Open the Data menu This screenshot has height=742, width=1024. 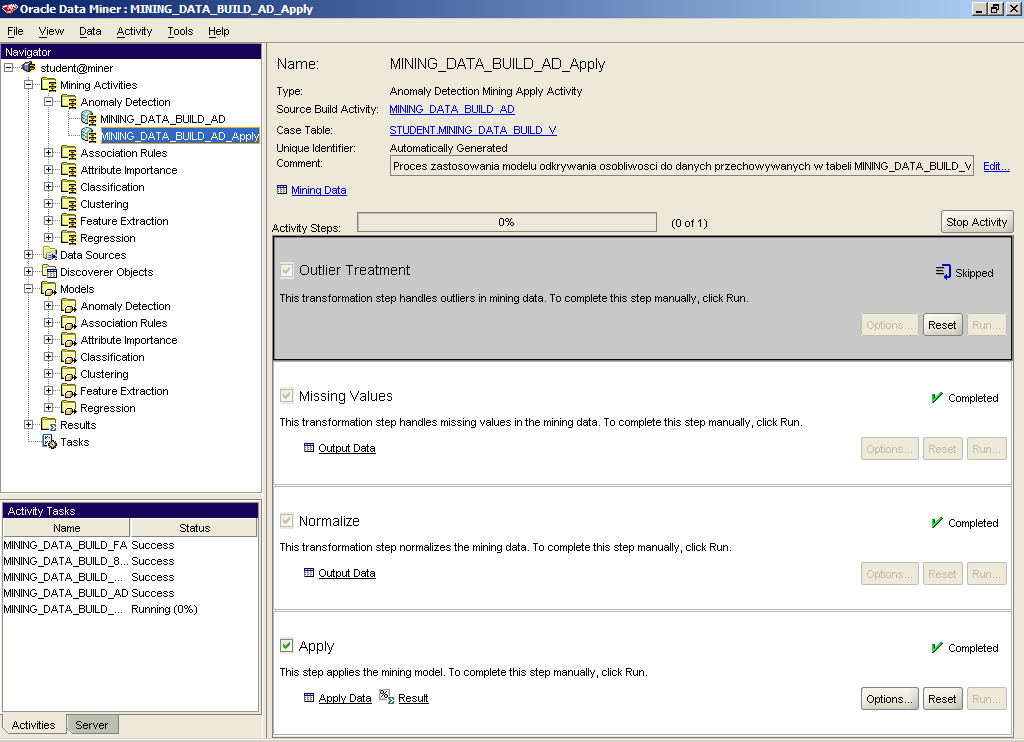click(90, 31)
